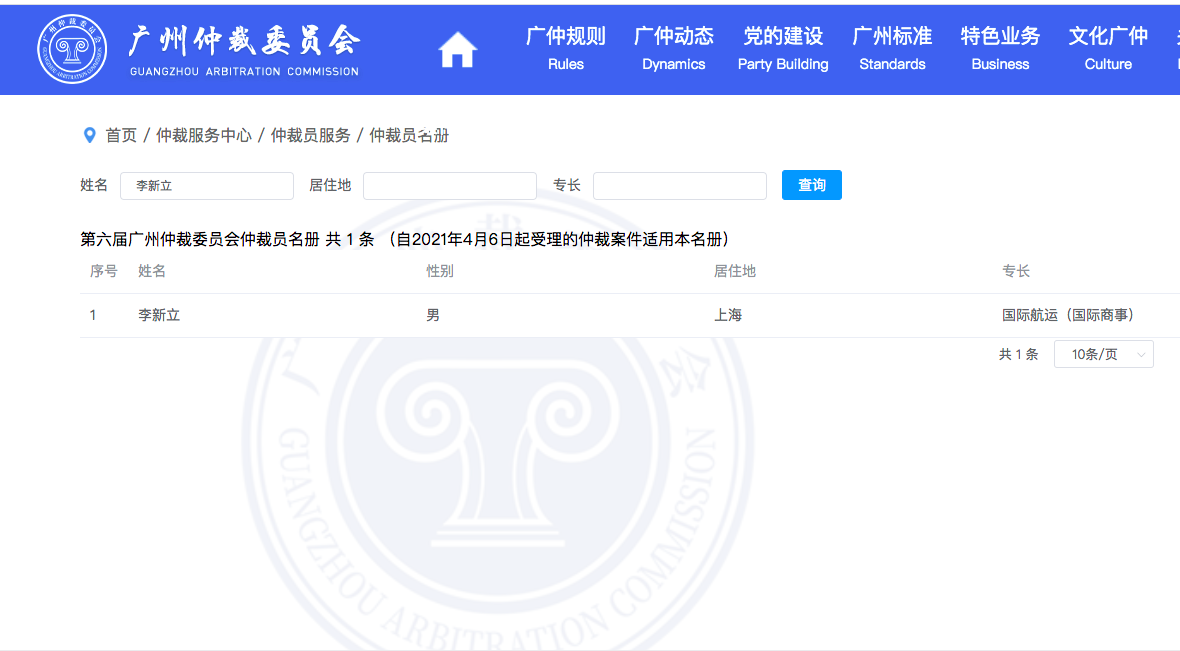Image resolution: width=1180 pixels, height=651 pixels.
Task: Open the 广仲规则 Rules menu
Action: tap(566, 50)
